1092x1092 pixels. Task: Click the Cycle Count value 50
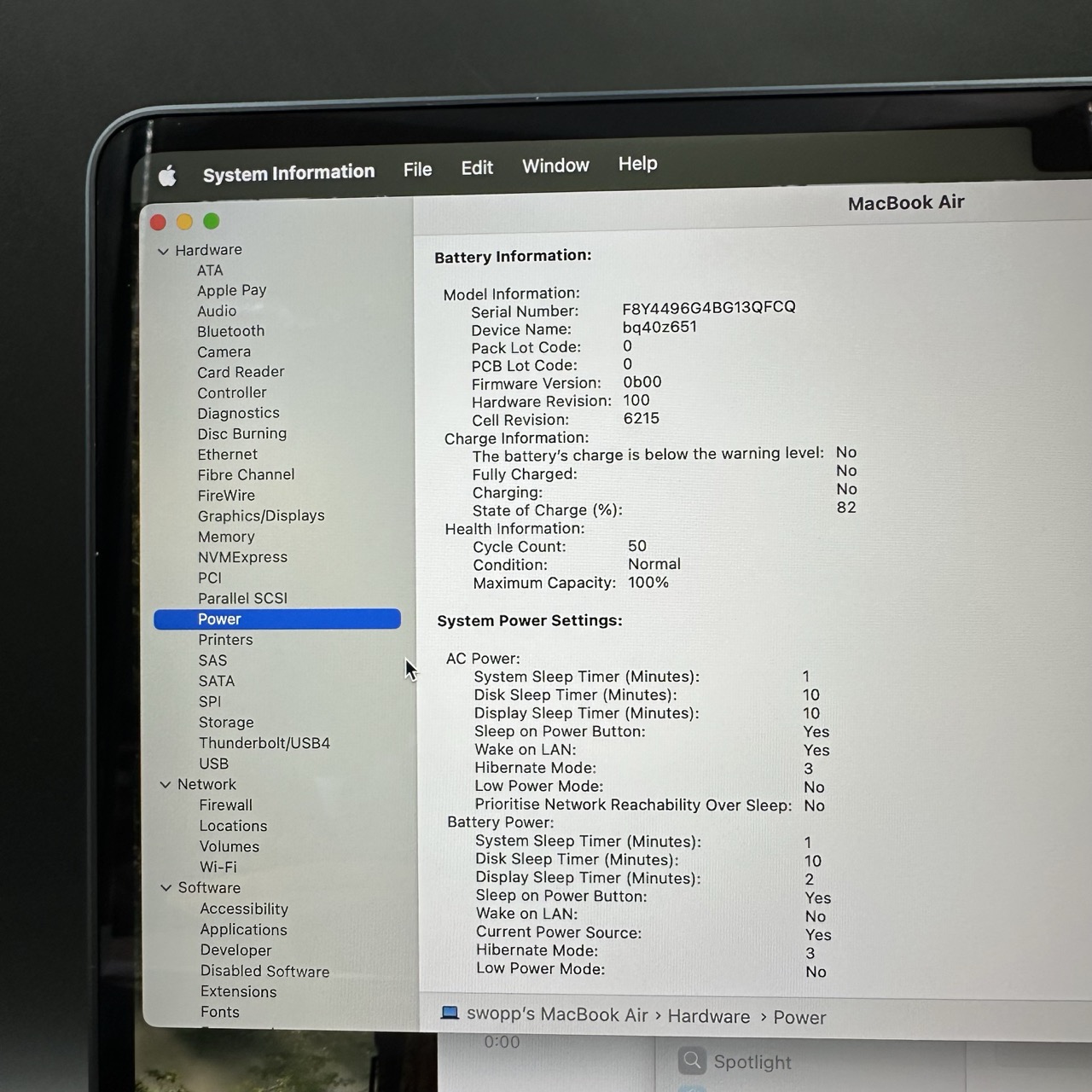coord(637,546)
